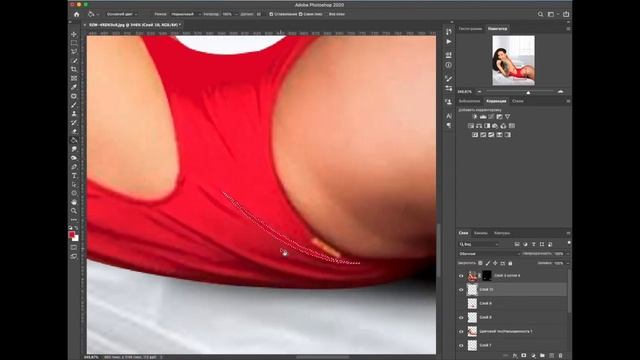Open the layer fill dropdown arrow
Screen dimensions: 640x360
click(568, 263)
